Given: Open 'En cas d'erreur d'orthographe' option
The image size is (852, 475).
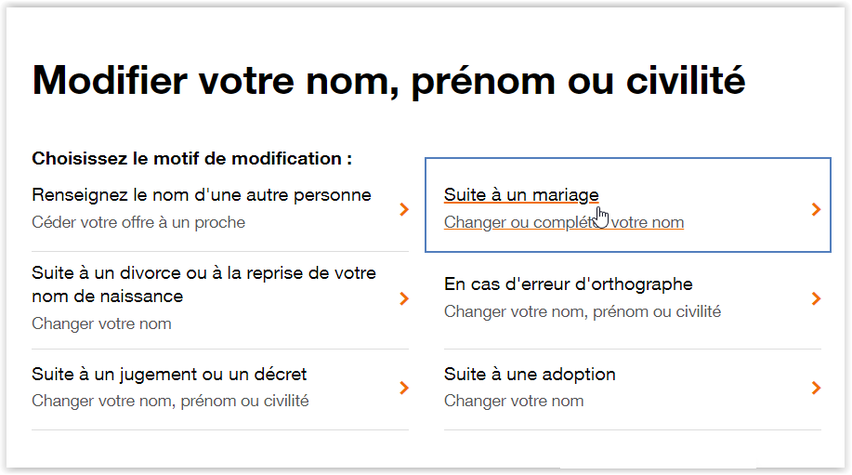Looking at the screenshot, I should (x=568, y=285).
